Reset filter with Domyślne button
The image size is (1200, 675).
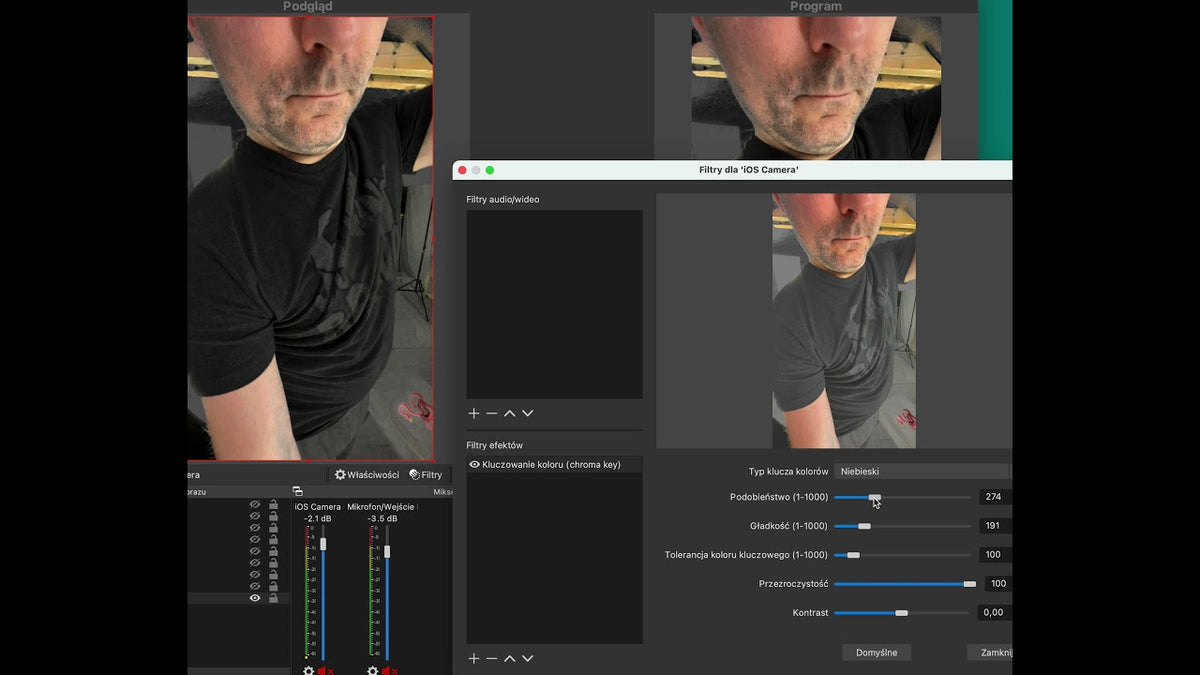[877, 652]
